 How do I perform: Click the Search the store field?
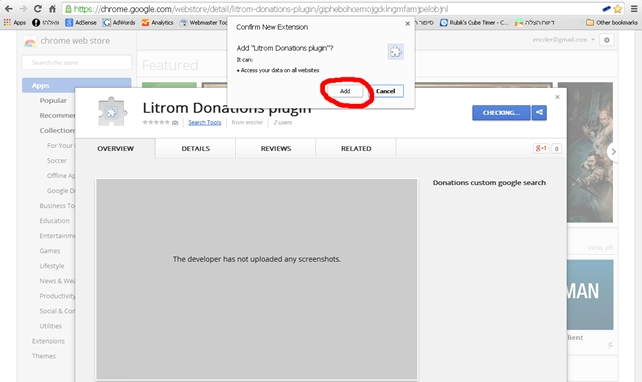click(77, 63)
